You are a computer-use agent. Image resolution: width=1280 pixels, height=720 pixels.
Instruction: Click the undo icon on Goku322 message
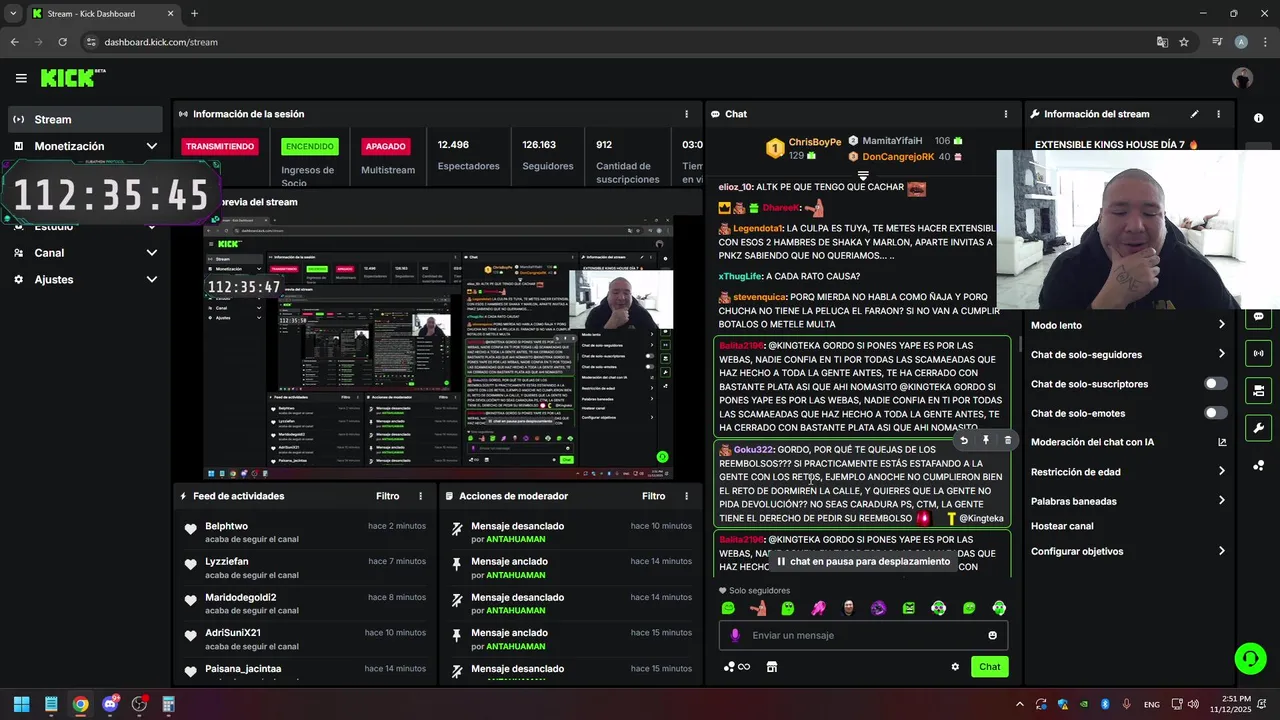[964, 440]
